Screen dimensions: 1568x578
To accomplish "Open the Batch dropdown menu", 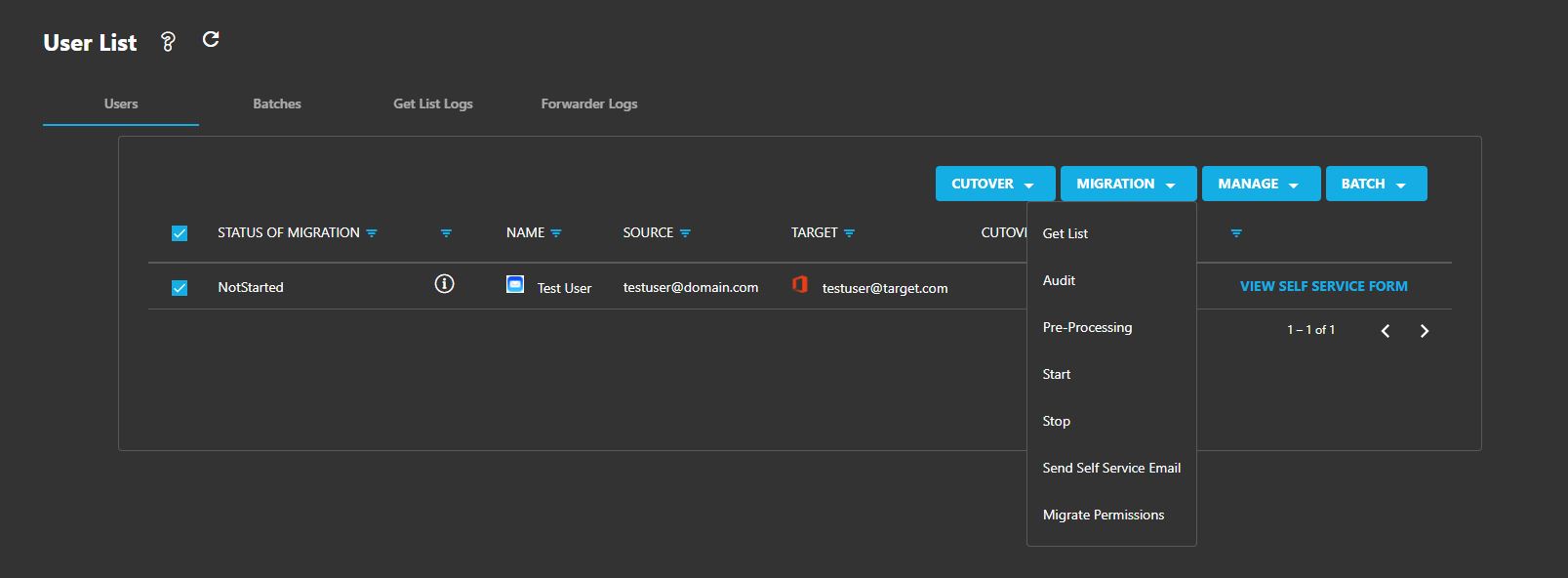I will point(1375,184).
